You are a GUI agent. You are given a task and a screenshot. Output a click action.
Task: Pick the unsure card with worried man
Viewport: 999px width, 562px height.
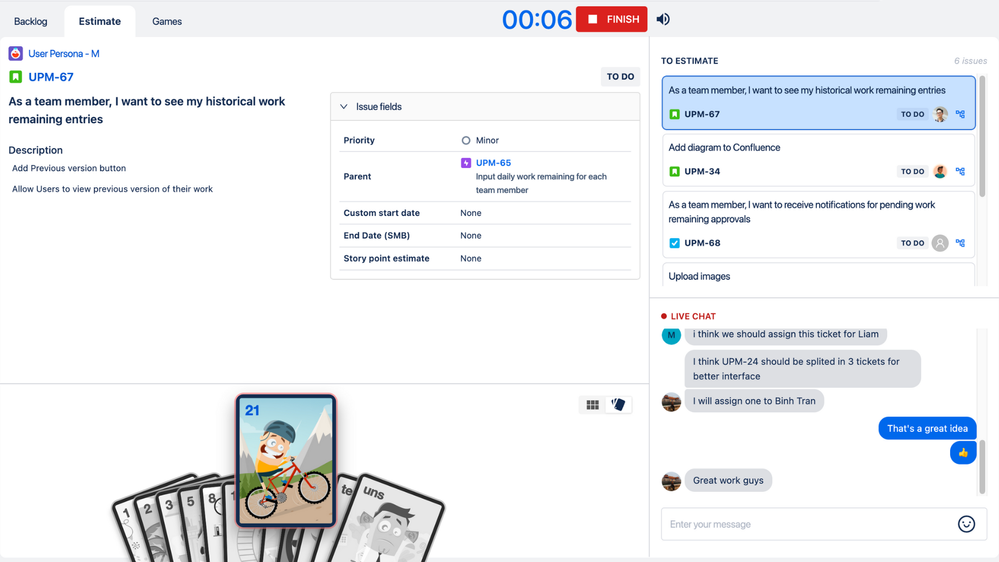point(389,522)
